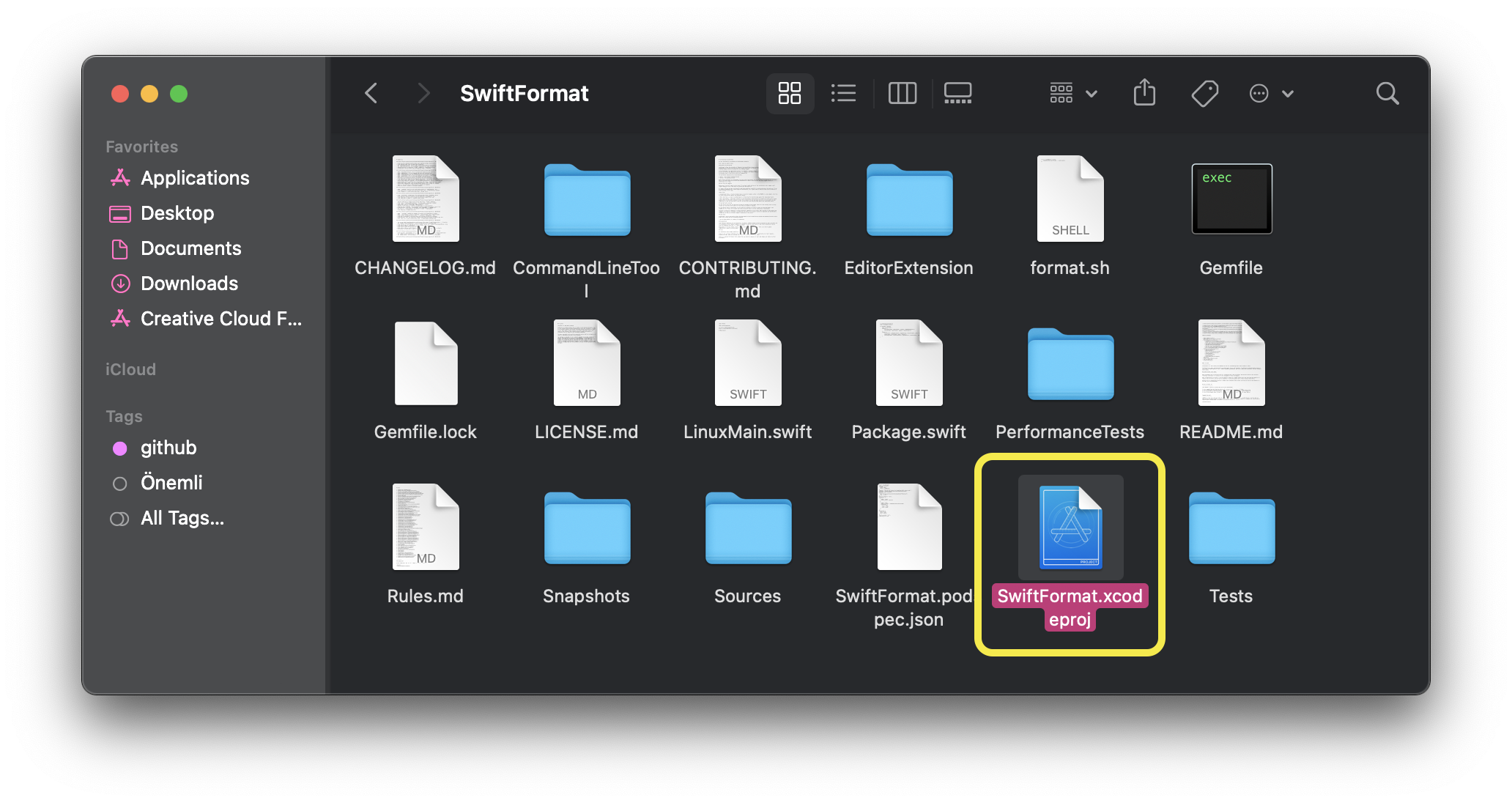This screenshot has width=1512, height=803.
Task: Select the CHANGELOG.md file icon
Action: (426, 199)
